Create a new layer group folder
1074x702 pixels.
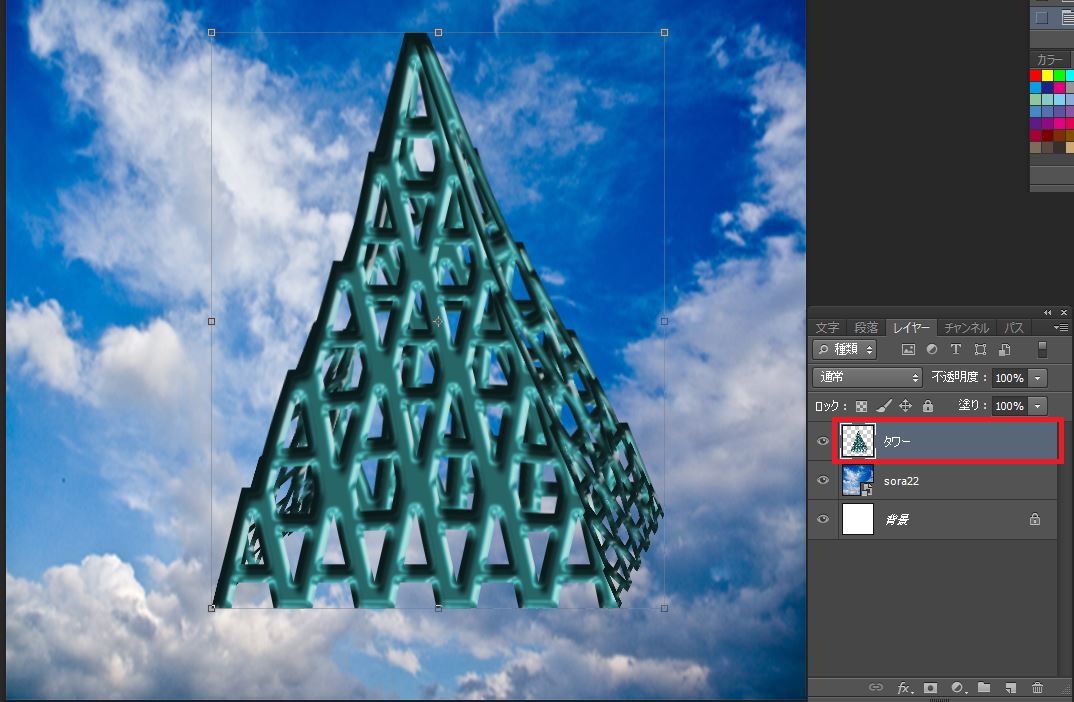(x=984, y=688)
